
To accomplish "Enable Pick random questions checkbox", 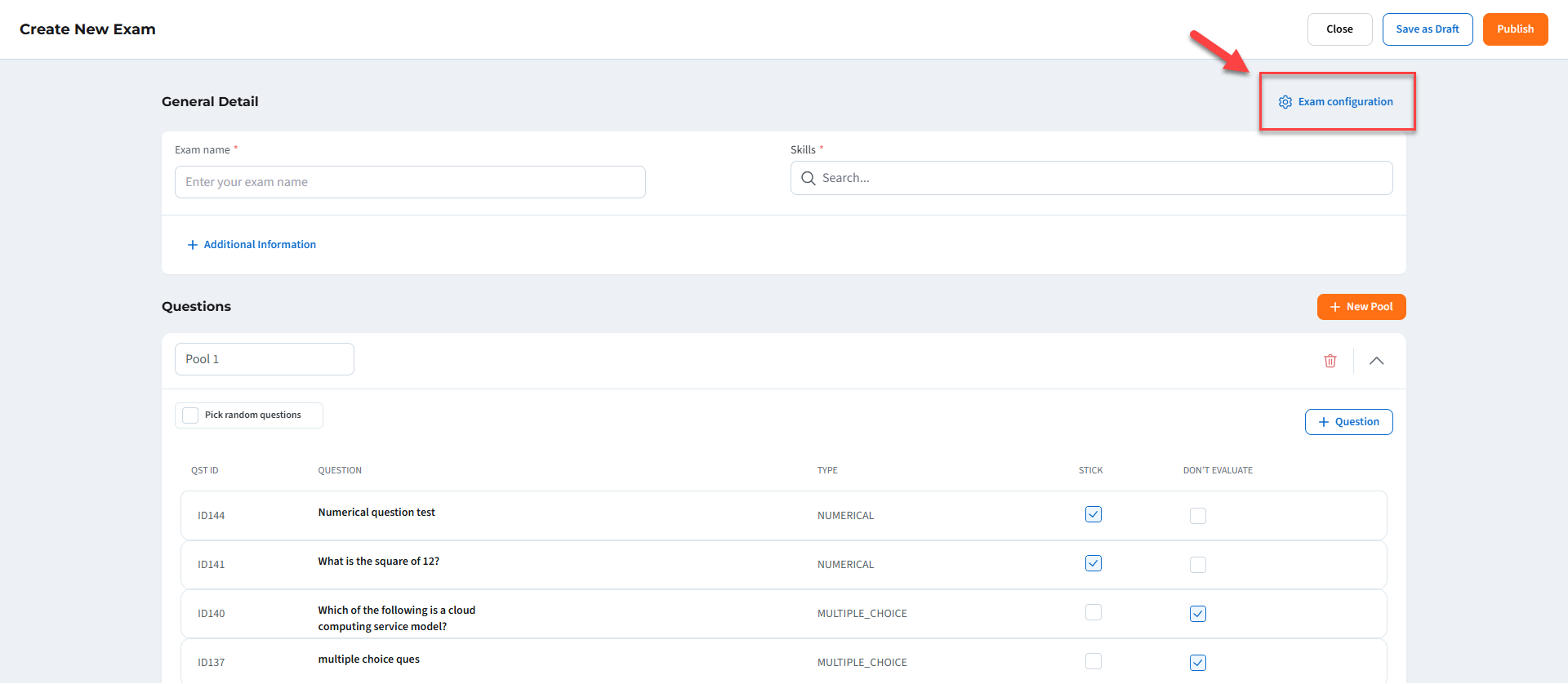I will point(190,415).
